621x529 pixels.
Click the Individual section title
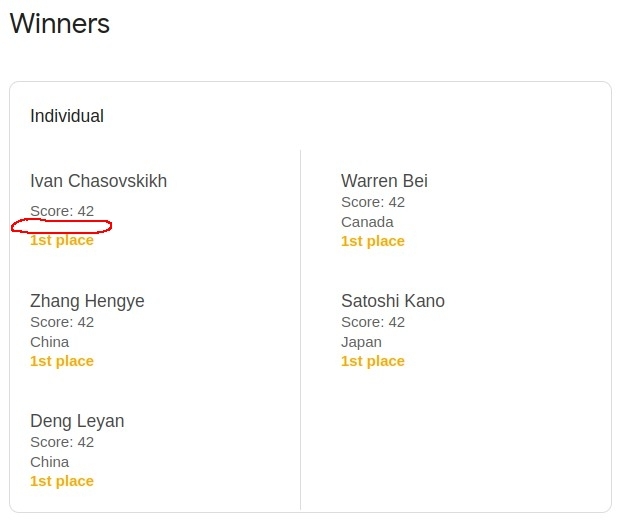67,116
